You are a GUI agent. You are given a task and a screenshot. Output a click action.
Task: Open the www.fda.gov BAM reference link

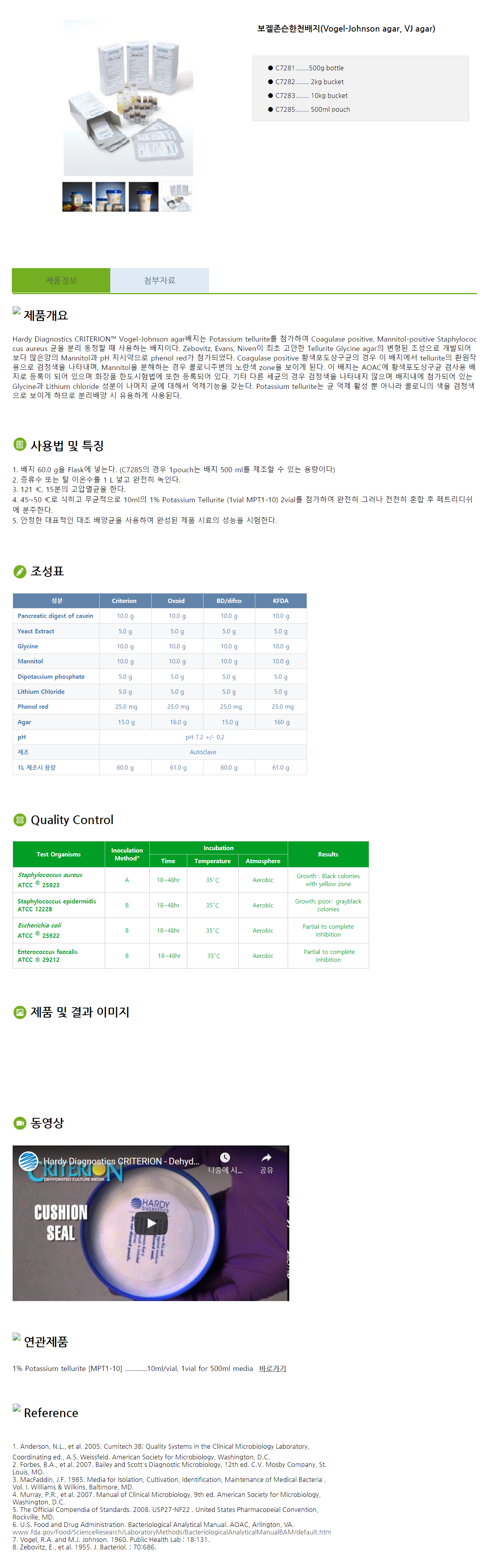pos(172,1532)
